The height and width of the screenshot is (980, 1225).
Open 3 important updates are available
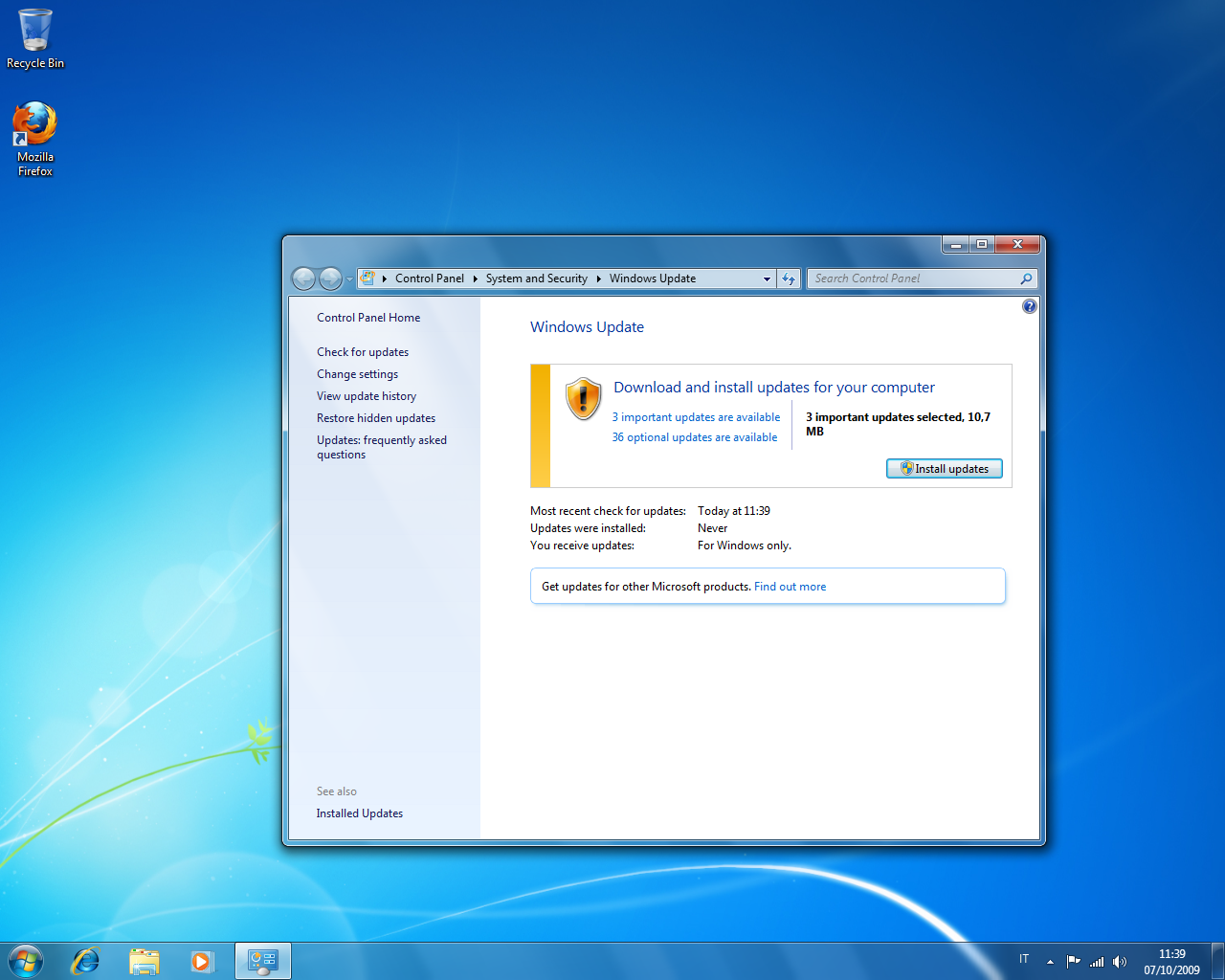point(696,417)
